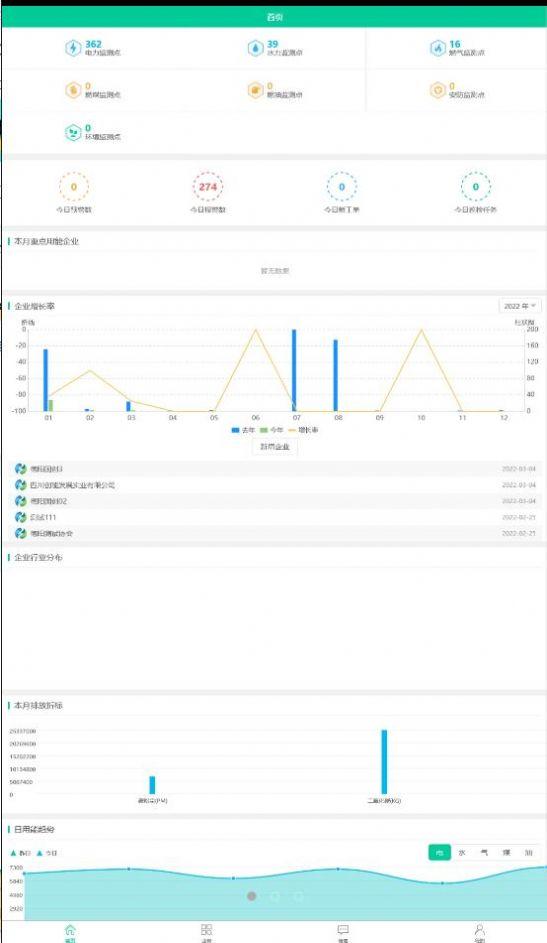Click the red dashed circle showing 274
The image size is (547, 943).
[x=207, y=187]
